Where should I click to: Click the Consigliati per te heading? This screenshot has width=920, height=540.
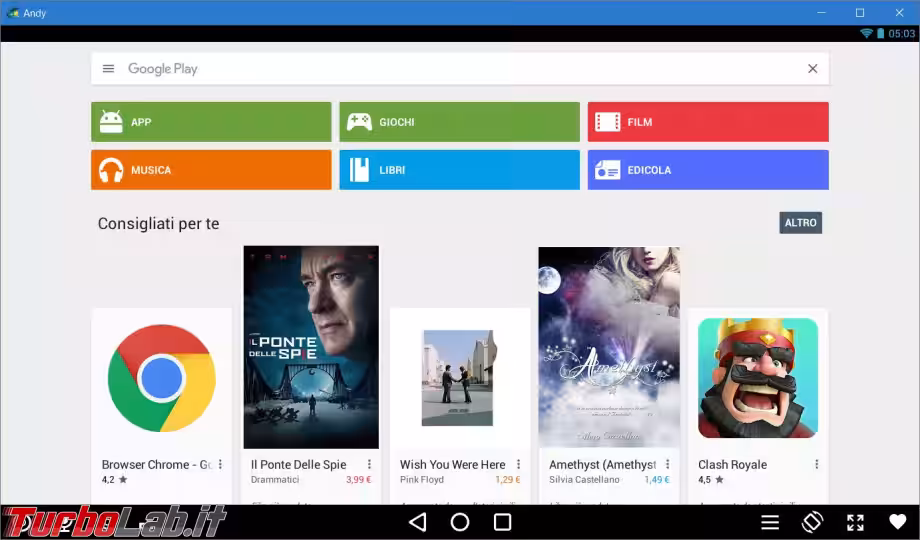158,224
